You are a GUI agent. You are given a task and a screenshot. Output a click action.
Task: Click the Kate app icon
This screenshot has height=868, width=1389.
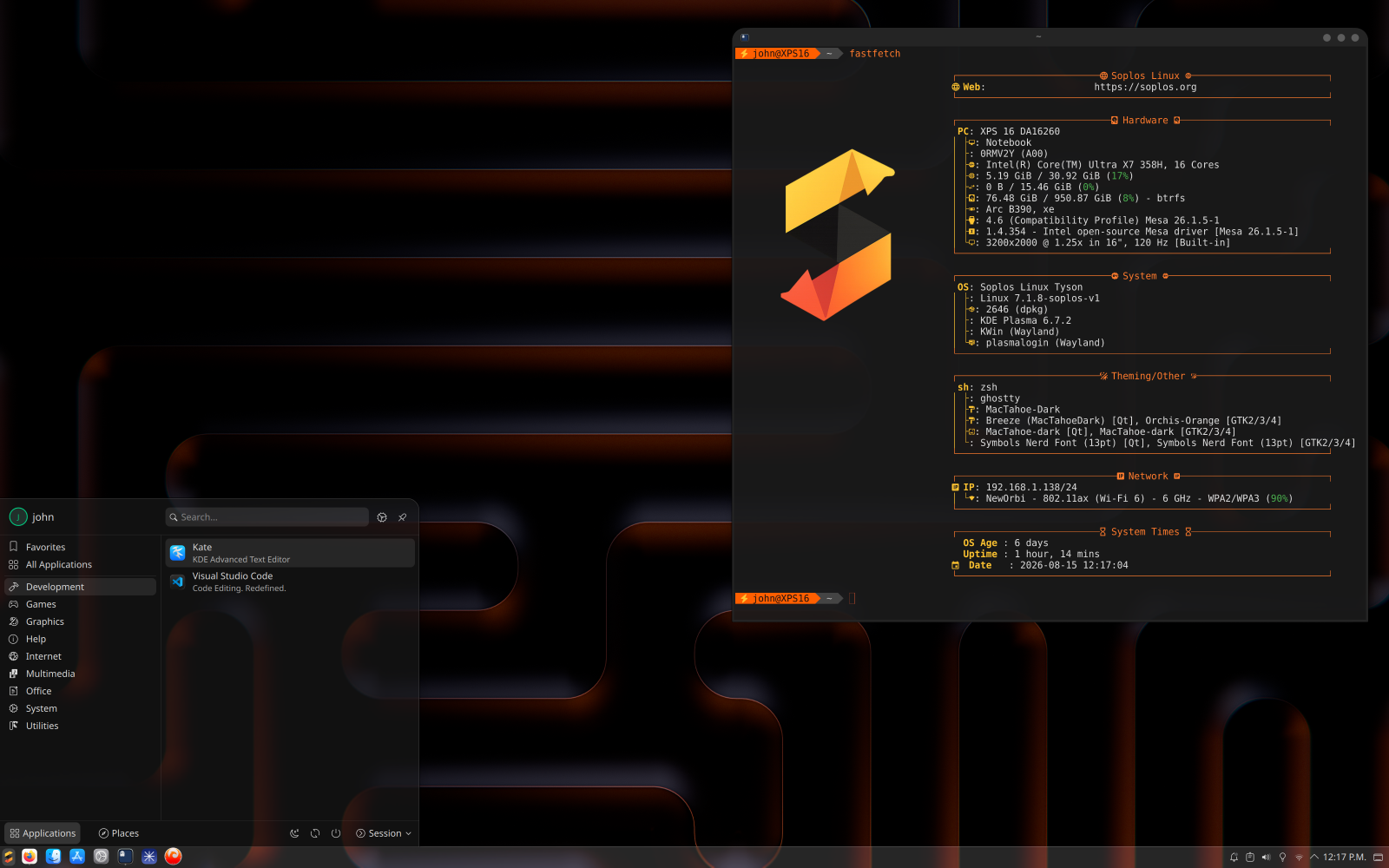[x=178, y=553]
